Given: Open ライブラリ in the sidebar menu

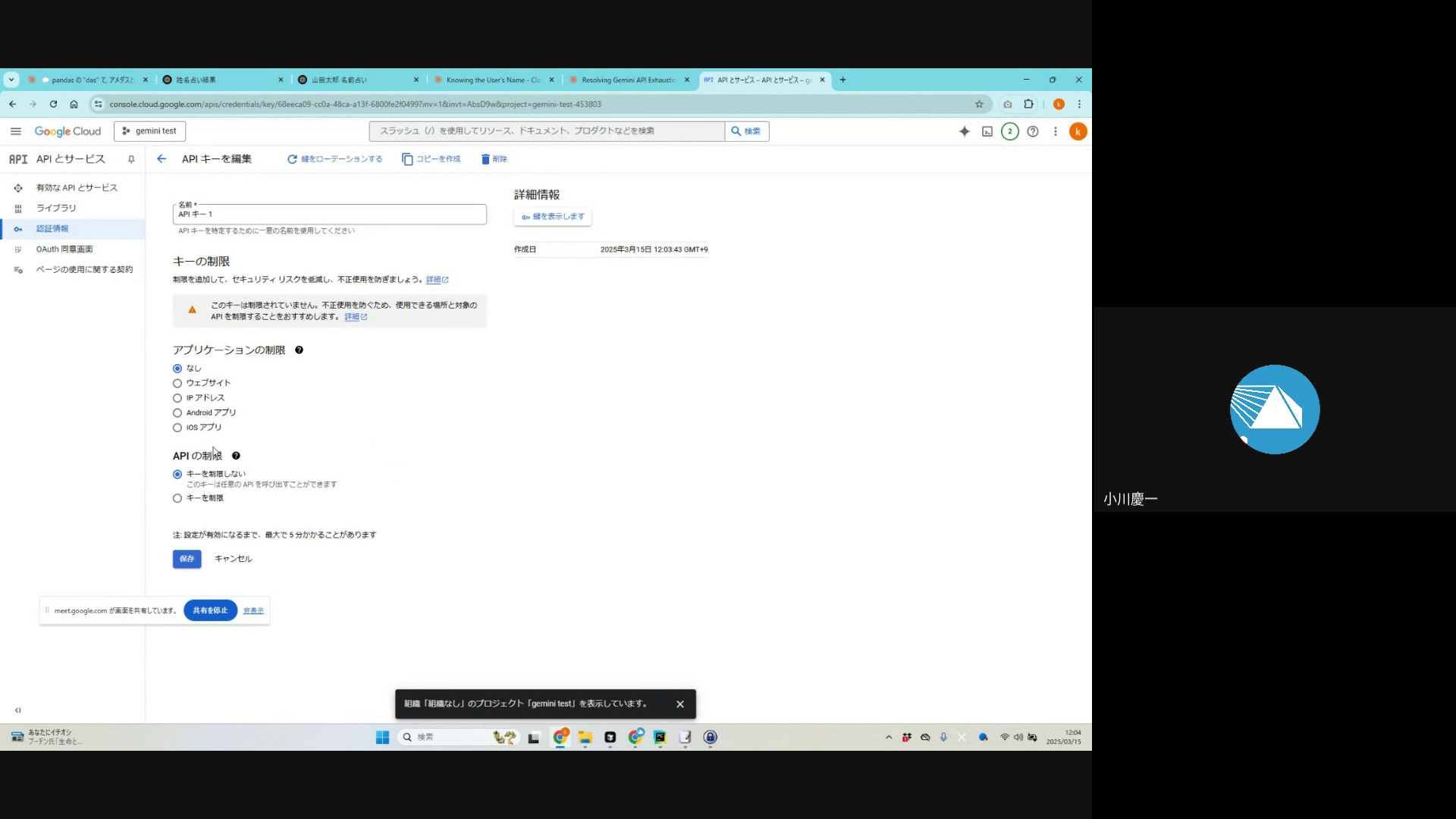Looking at the screenshot, I should tap(56, 208).
